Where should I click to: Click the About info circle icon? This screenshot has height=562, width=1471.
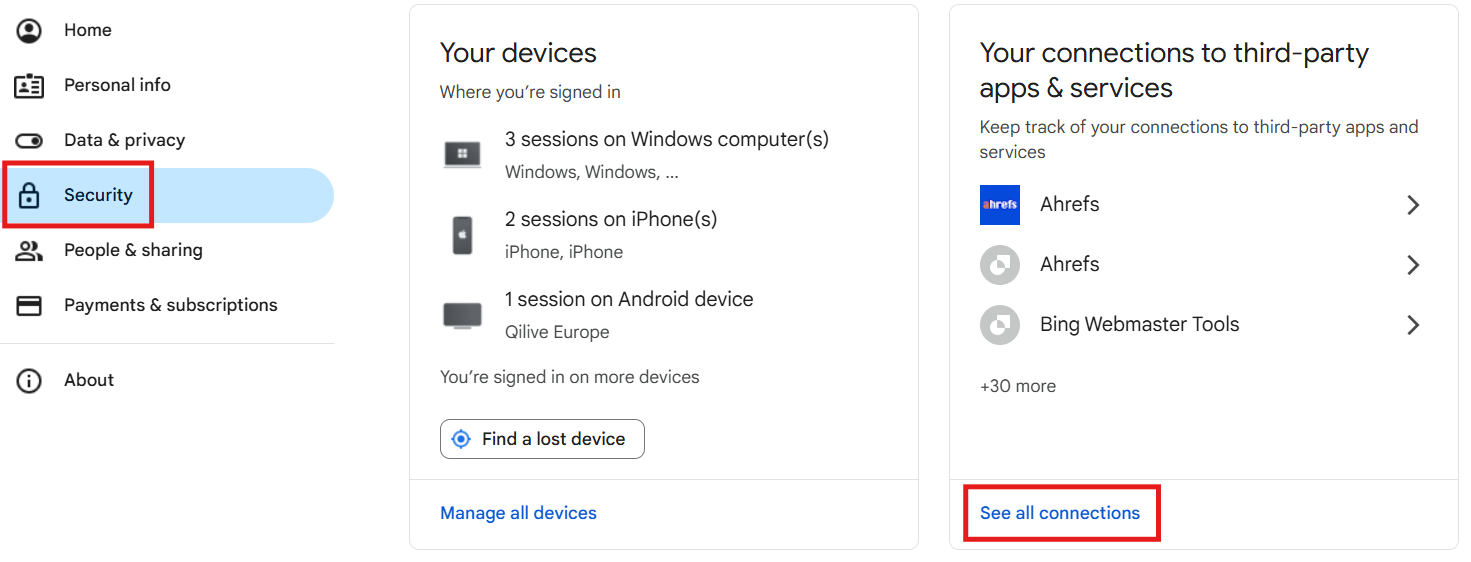29,380
